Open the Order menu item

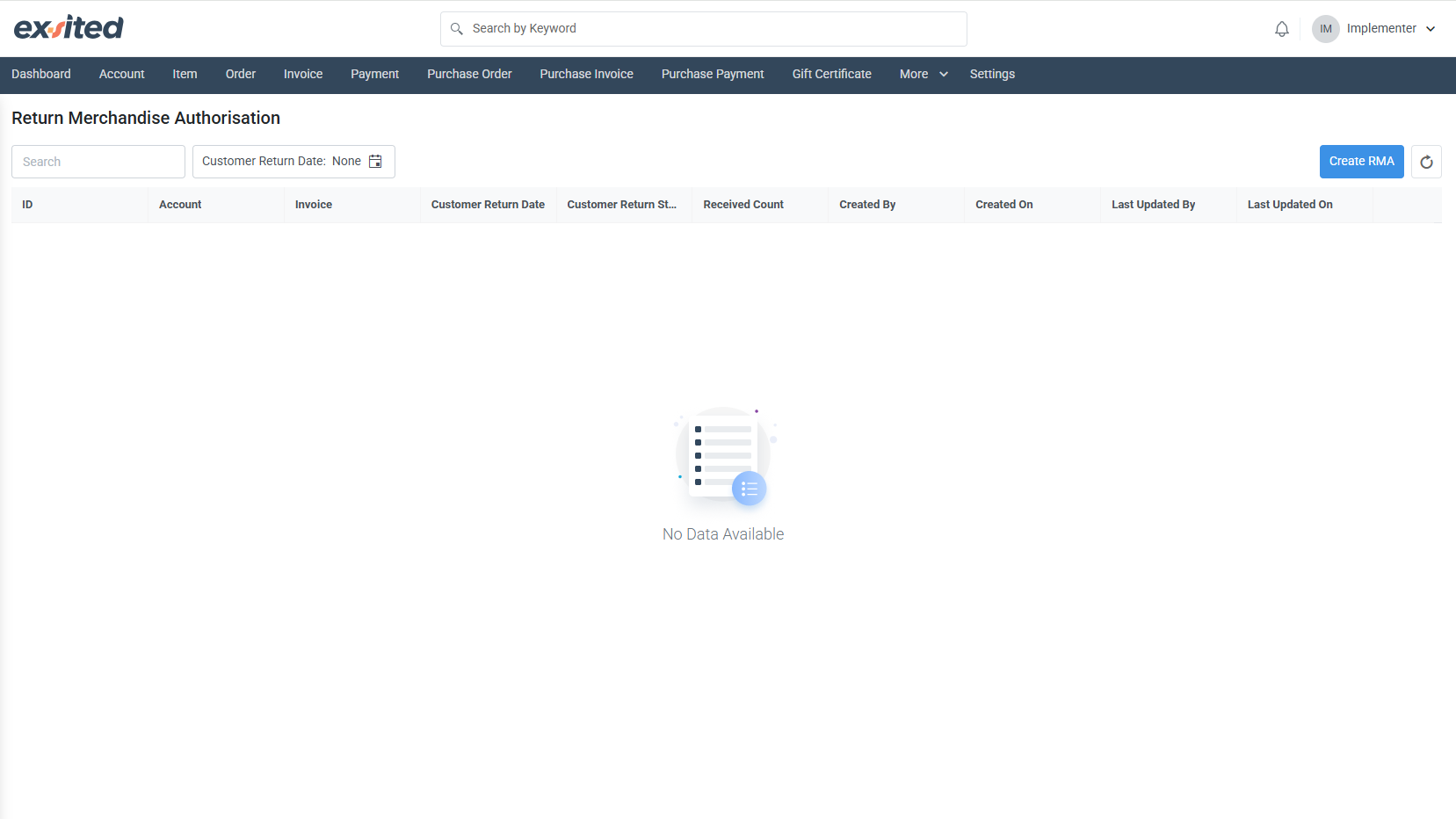coord(241,75)
